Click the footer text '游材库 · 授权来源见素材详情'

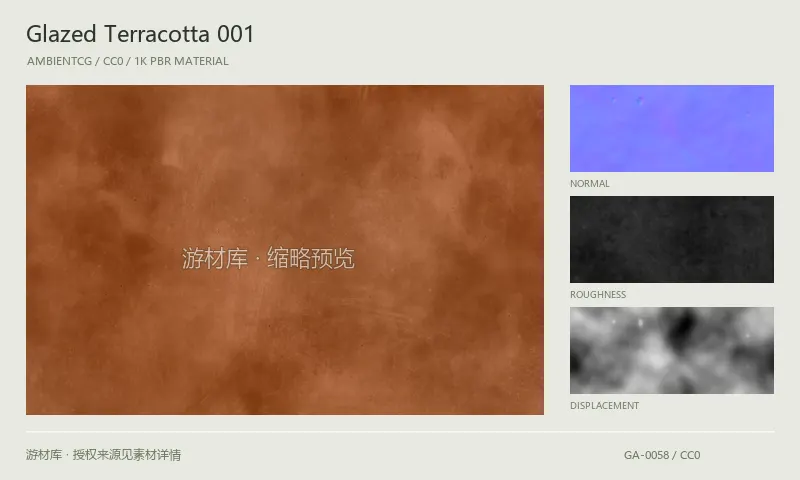(x=104, y=454)
